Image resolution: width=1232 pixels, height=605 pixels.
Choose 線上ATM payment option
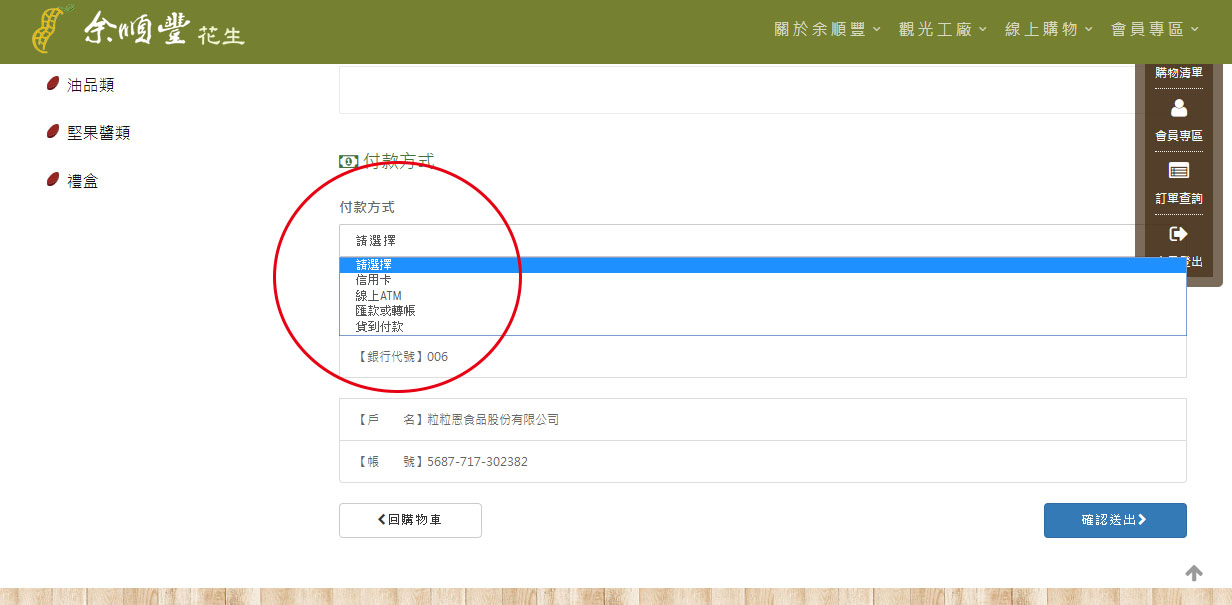point(379,296)
